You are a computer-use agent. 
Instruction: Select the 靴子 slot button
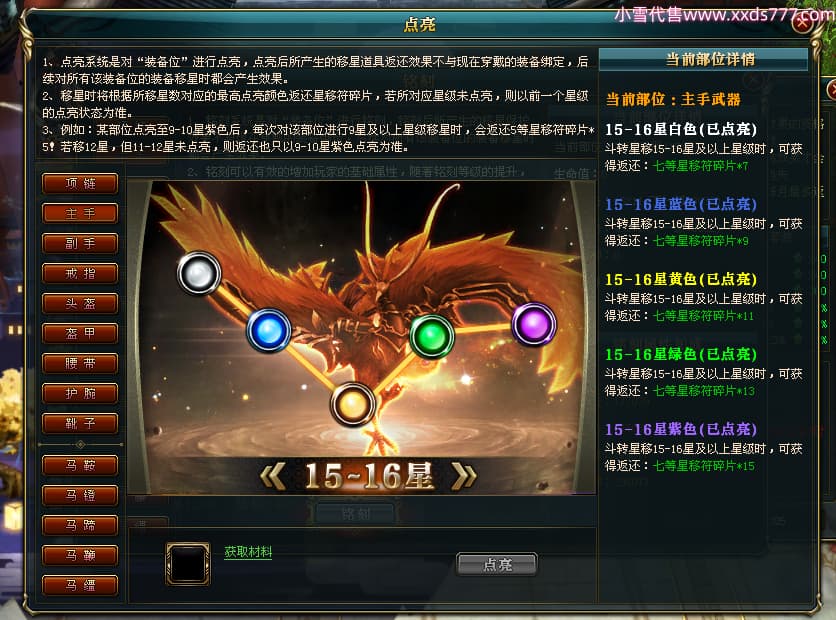pyautogui.click(x=80, y=423)
